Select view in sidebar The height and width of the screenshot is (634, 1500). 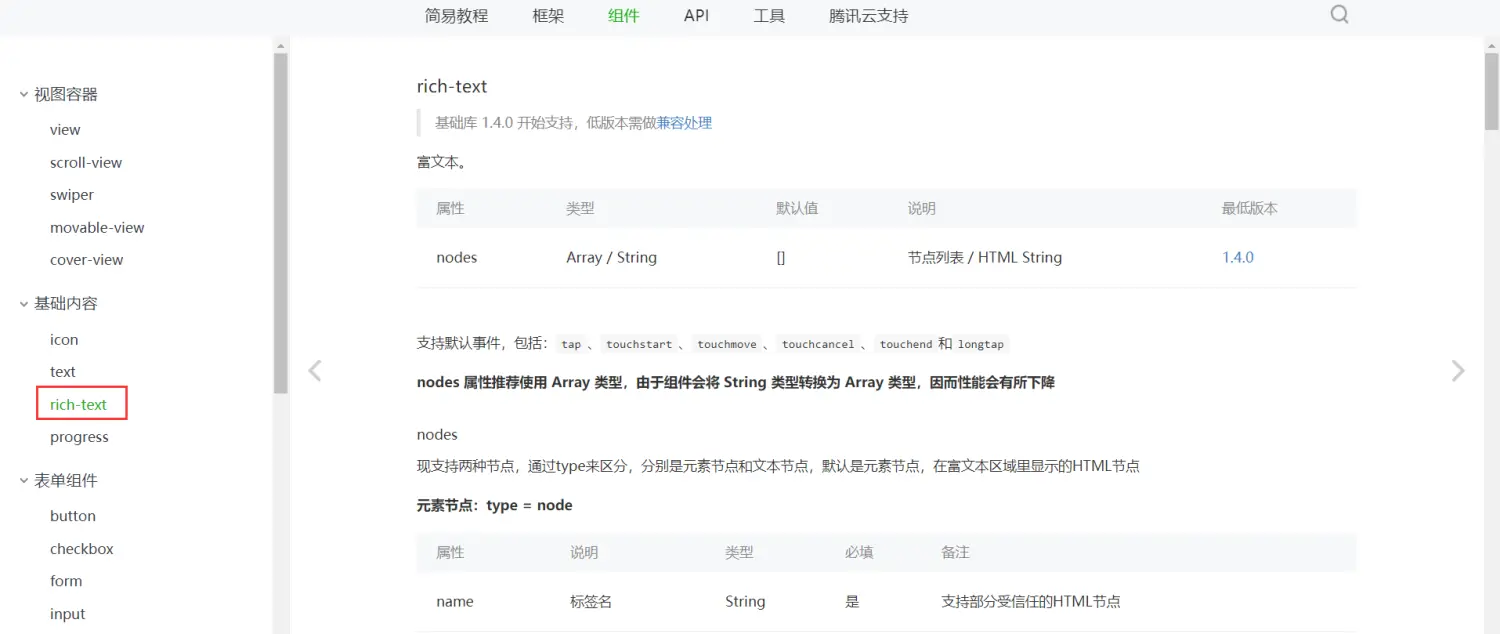(65, 130)
